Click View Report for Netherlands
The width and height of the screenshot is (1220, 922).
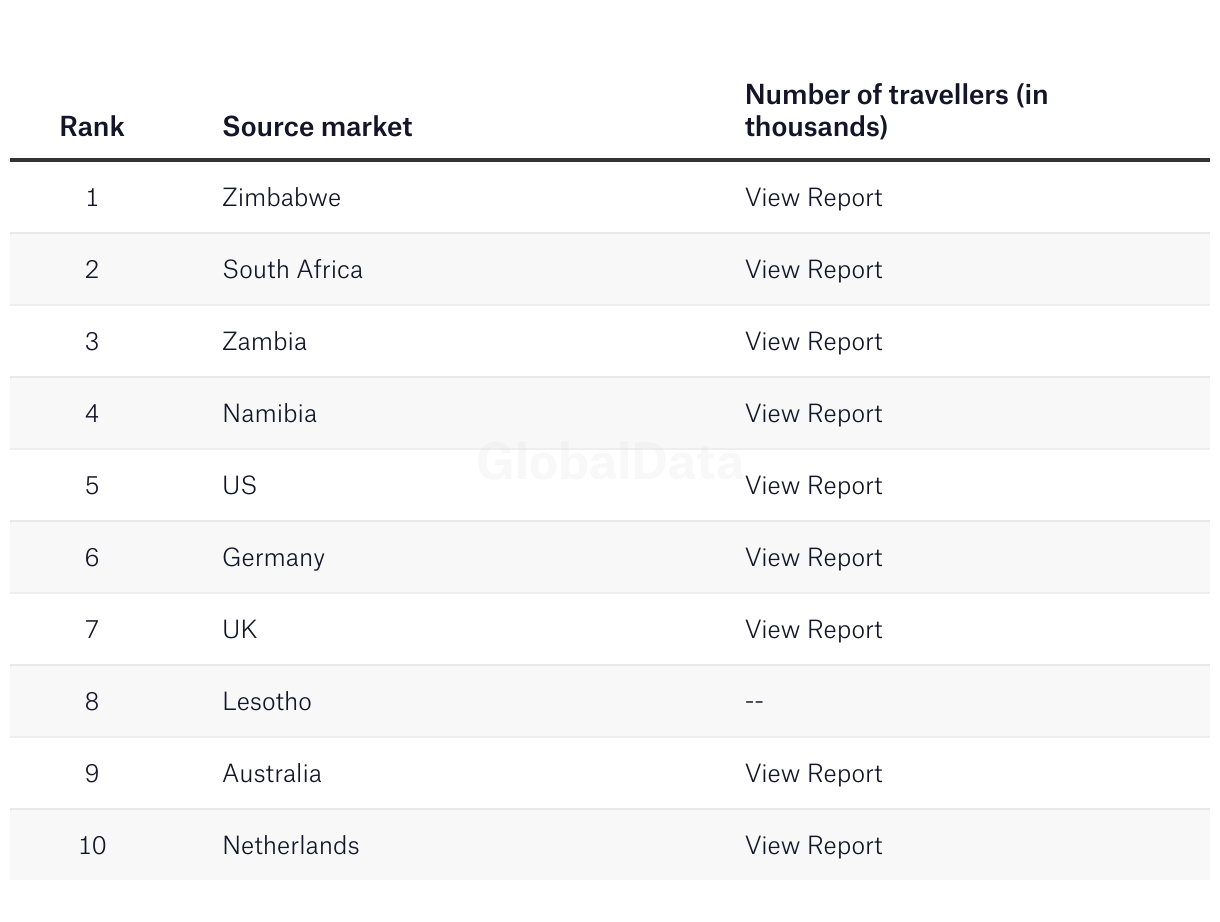coord(813,846)
